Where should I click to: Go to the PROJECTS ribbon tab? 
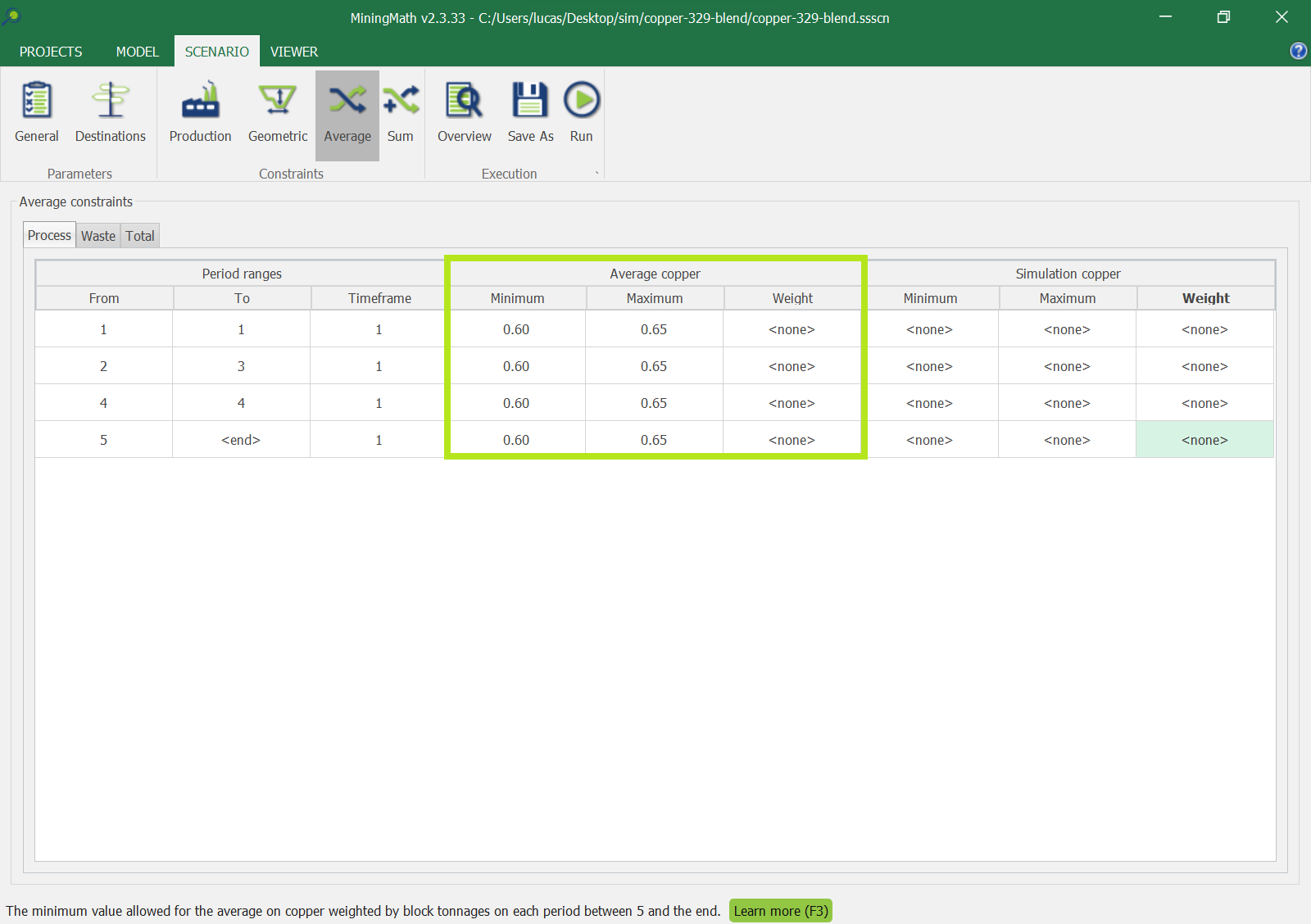51,52
